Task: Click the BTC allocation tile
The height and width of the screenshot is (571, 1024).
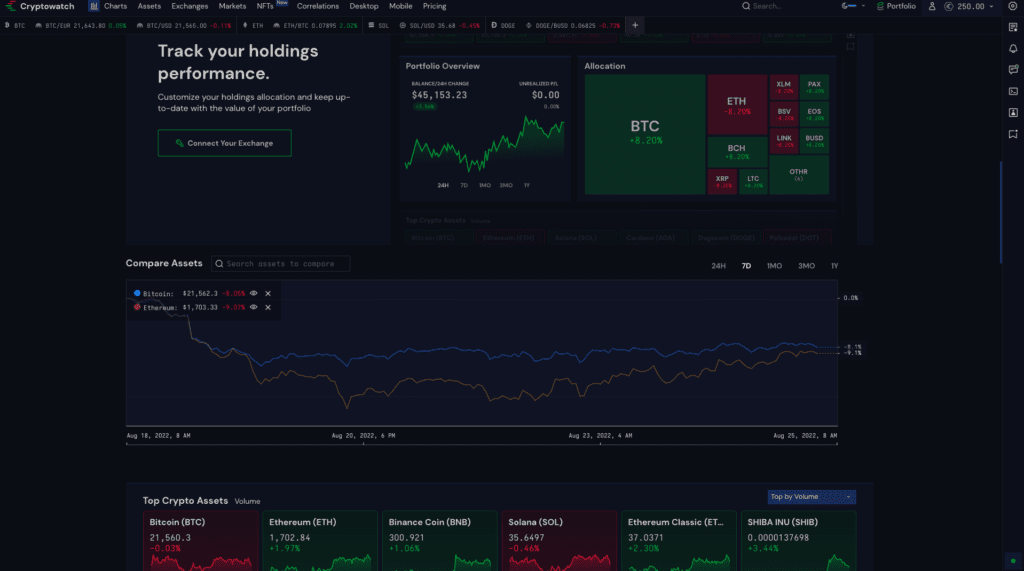Action: [645, 134]
